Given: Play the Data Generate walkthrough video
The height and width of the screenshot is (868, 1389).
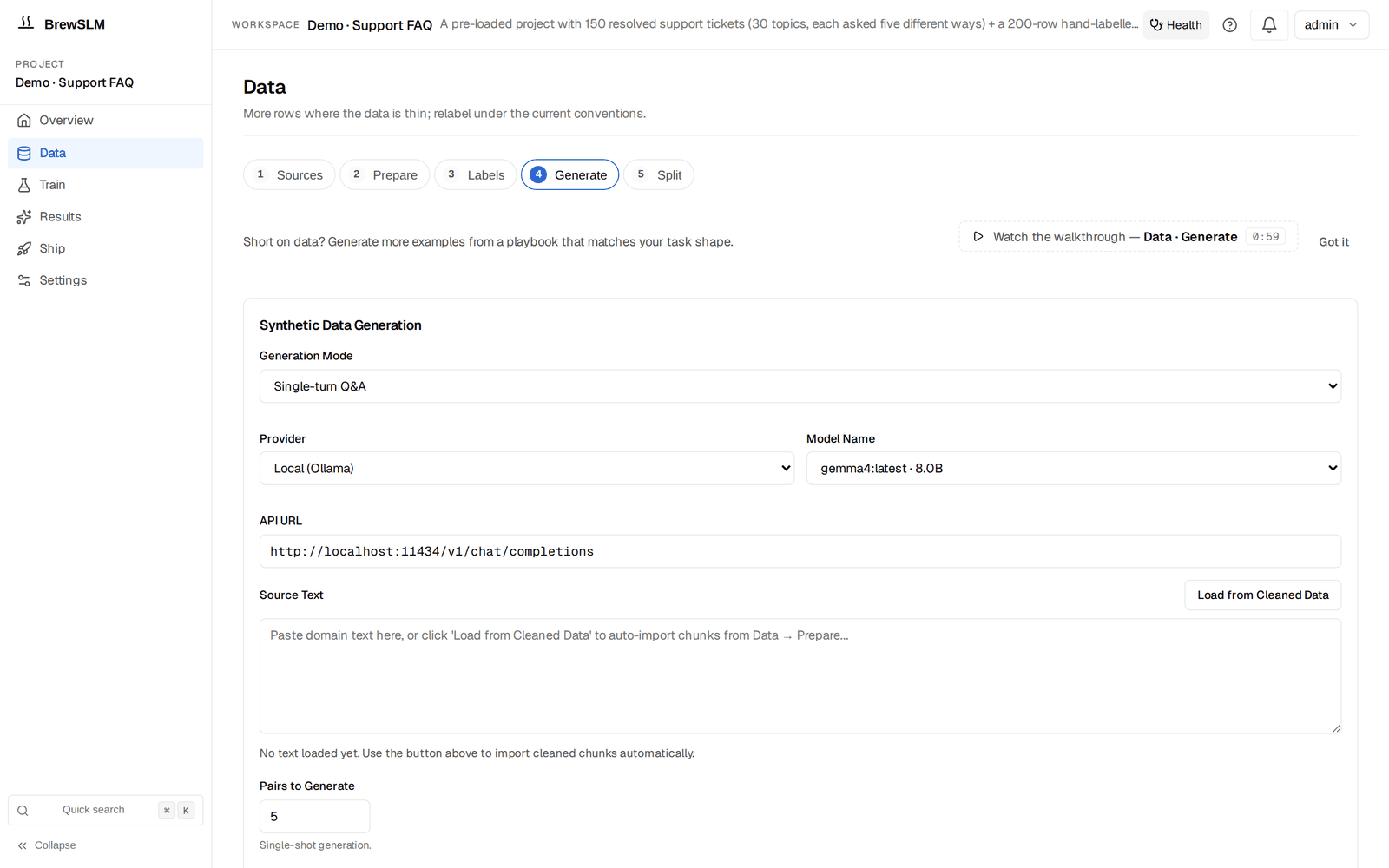Looking at the screenshot, I should point(1128,237).
